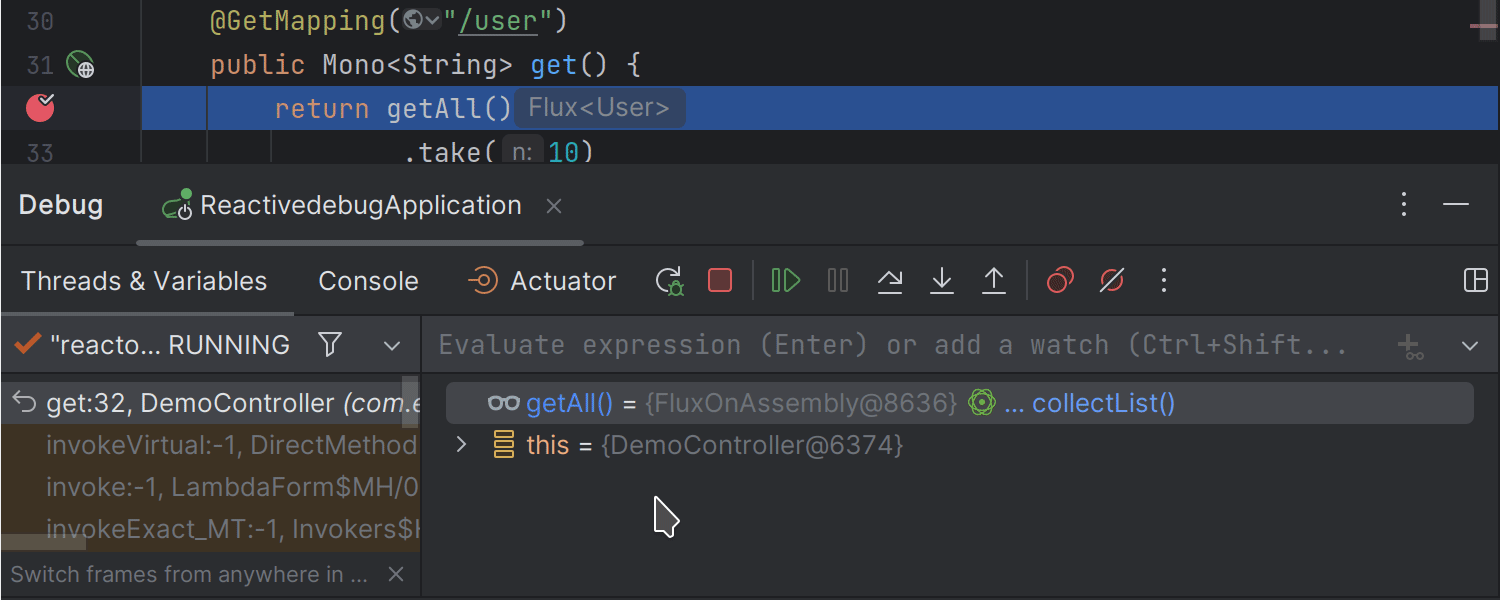Click the Debug tool window title
The height and width of the screenshot is (600, 1500).
coord(61,205)
